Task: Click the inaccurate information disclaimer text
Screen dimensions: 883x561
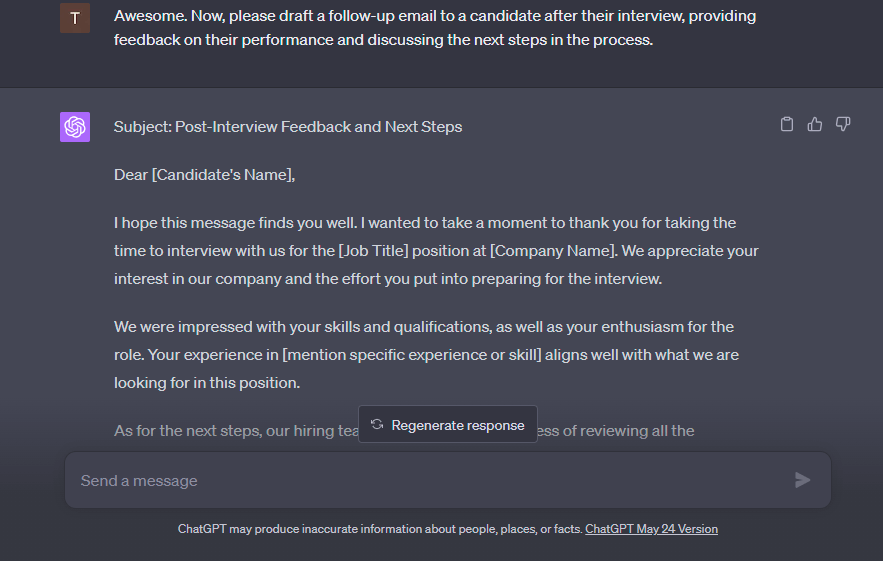Action: 380,529
